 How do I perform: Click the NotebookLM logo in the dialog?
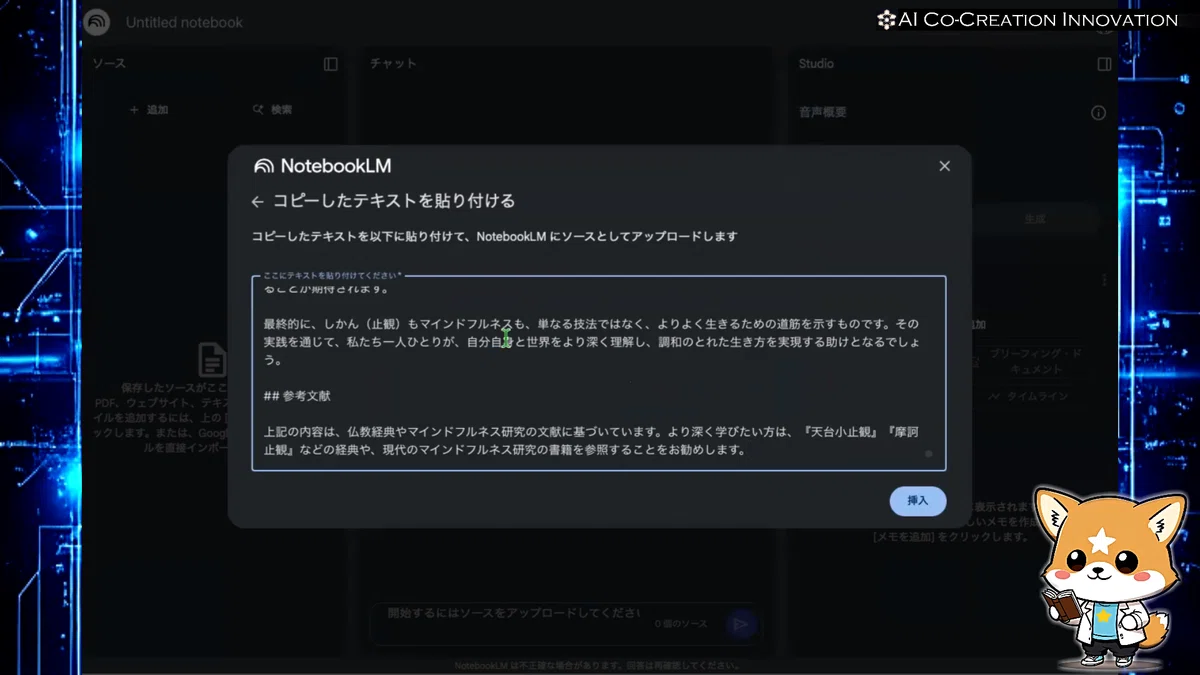(322, 166)
